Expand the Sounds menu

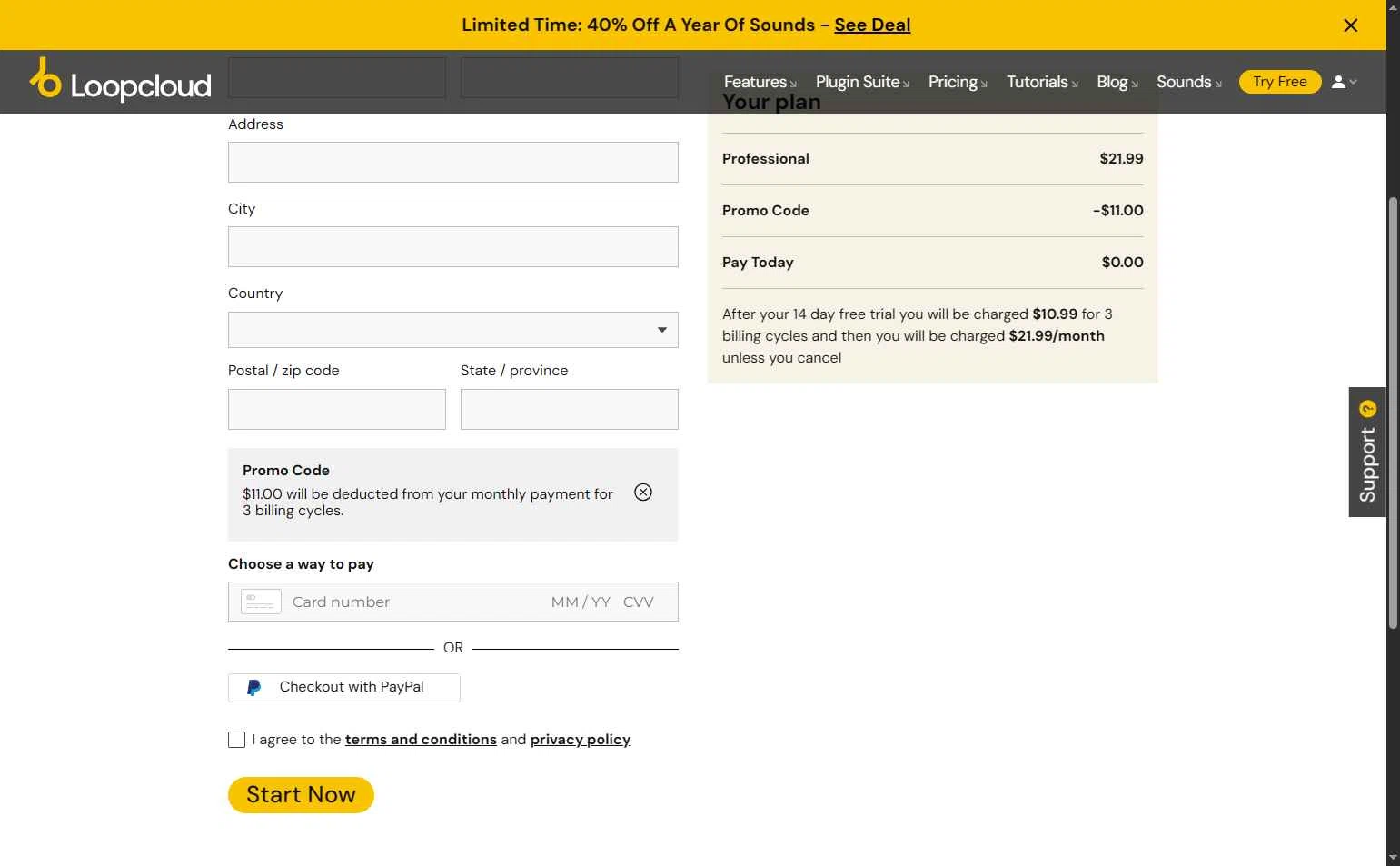1189,82
